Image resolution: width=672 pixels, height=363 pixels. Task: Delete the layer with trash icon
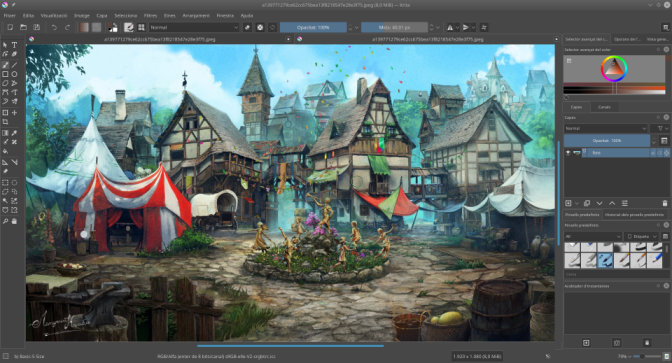coord(665,203)
